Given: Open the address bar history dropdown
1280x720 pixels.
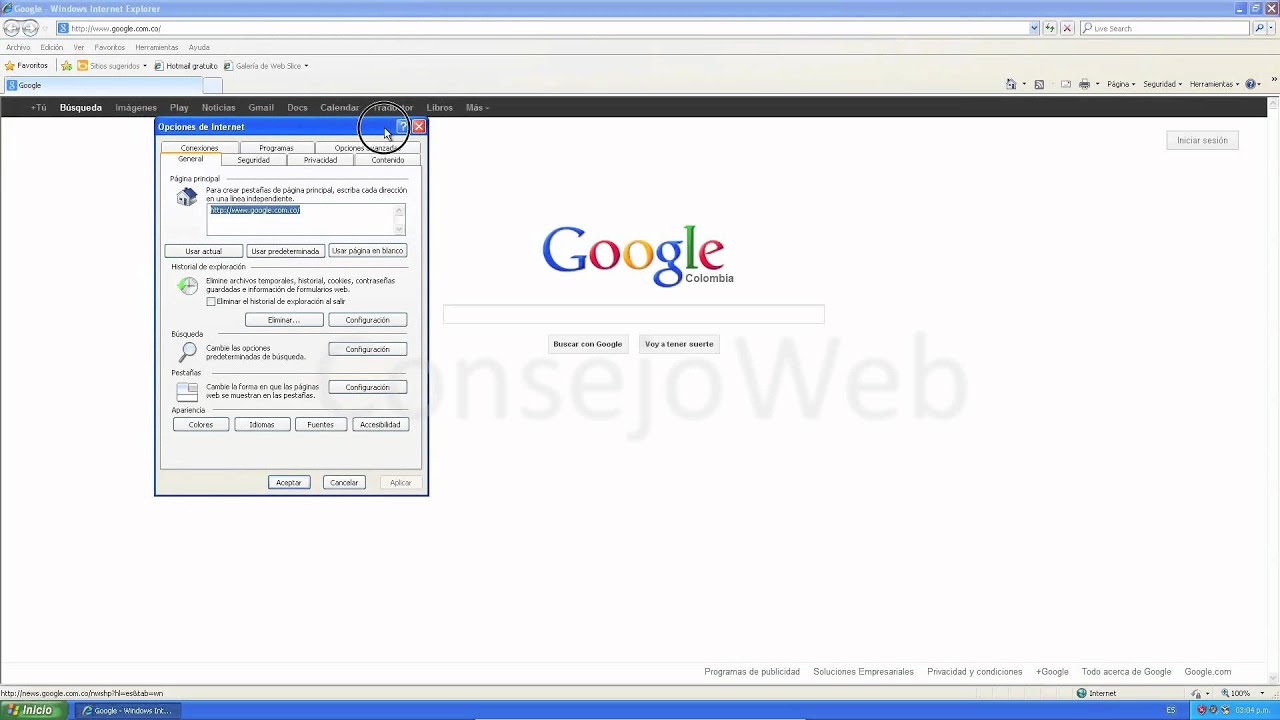Looking at the screenshot, I should click(1034, 28).
